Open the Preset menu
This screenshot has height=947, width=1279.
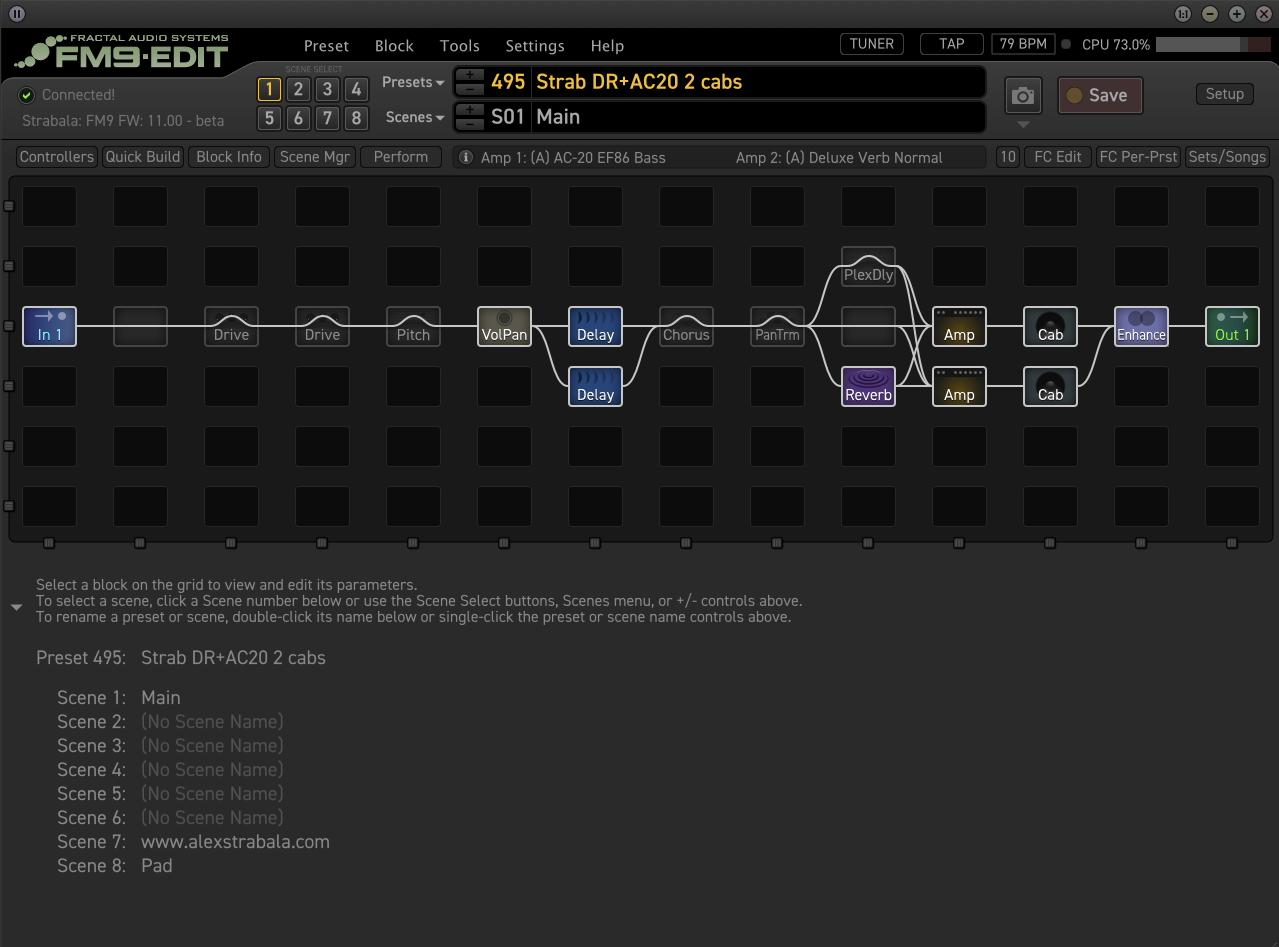point(326,46)
